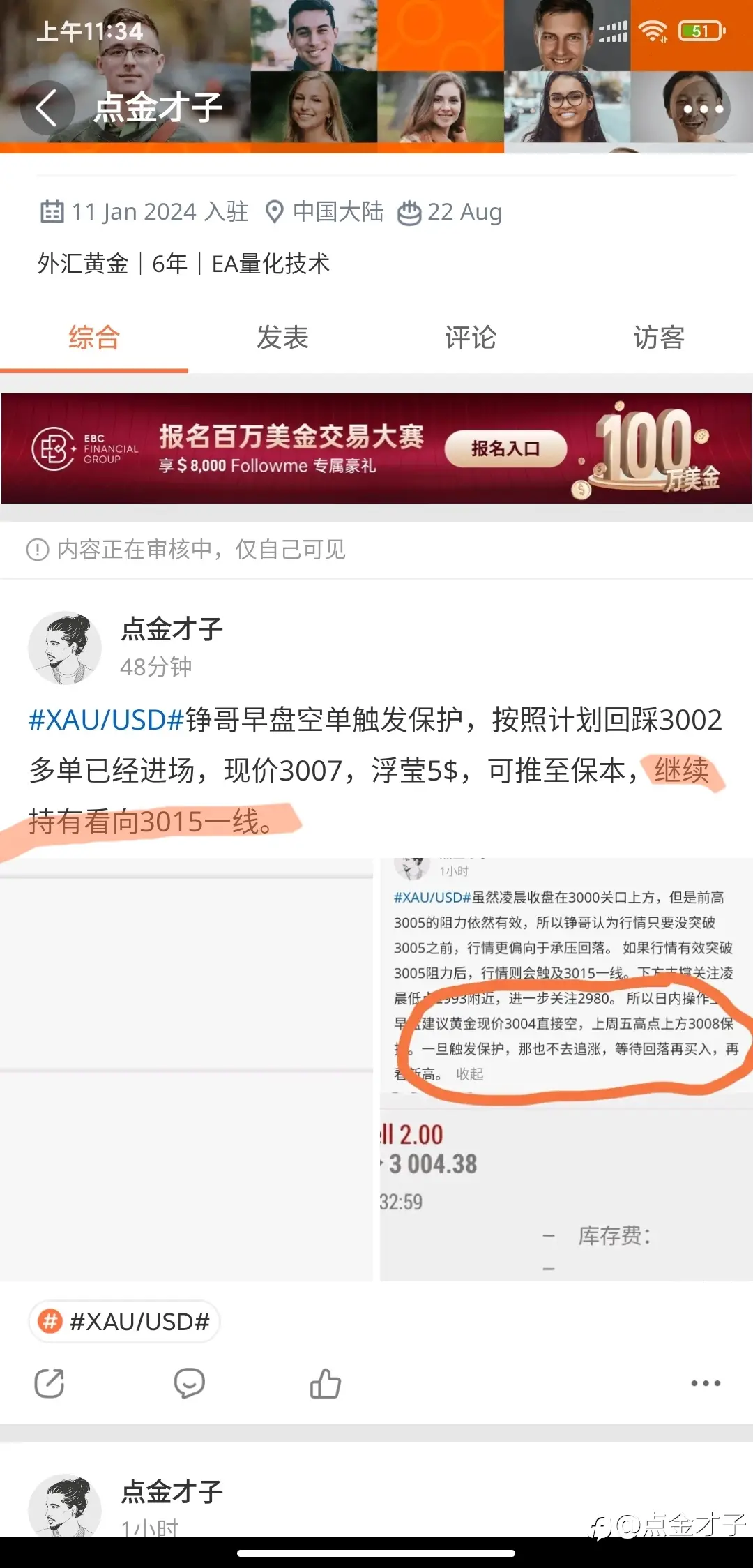Switch to the 综合 tab
753x1568 pixels.
(94, 338)
